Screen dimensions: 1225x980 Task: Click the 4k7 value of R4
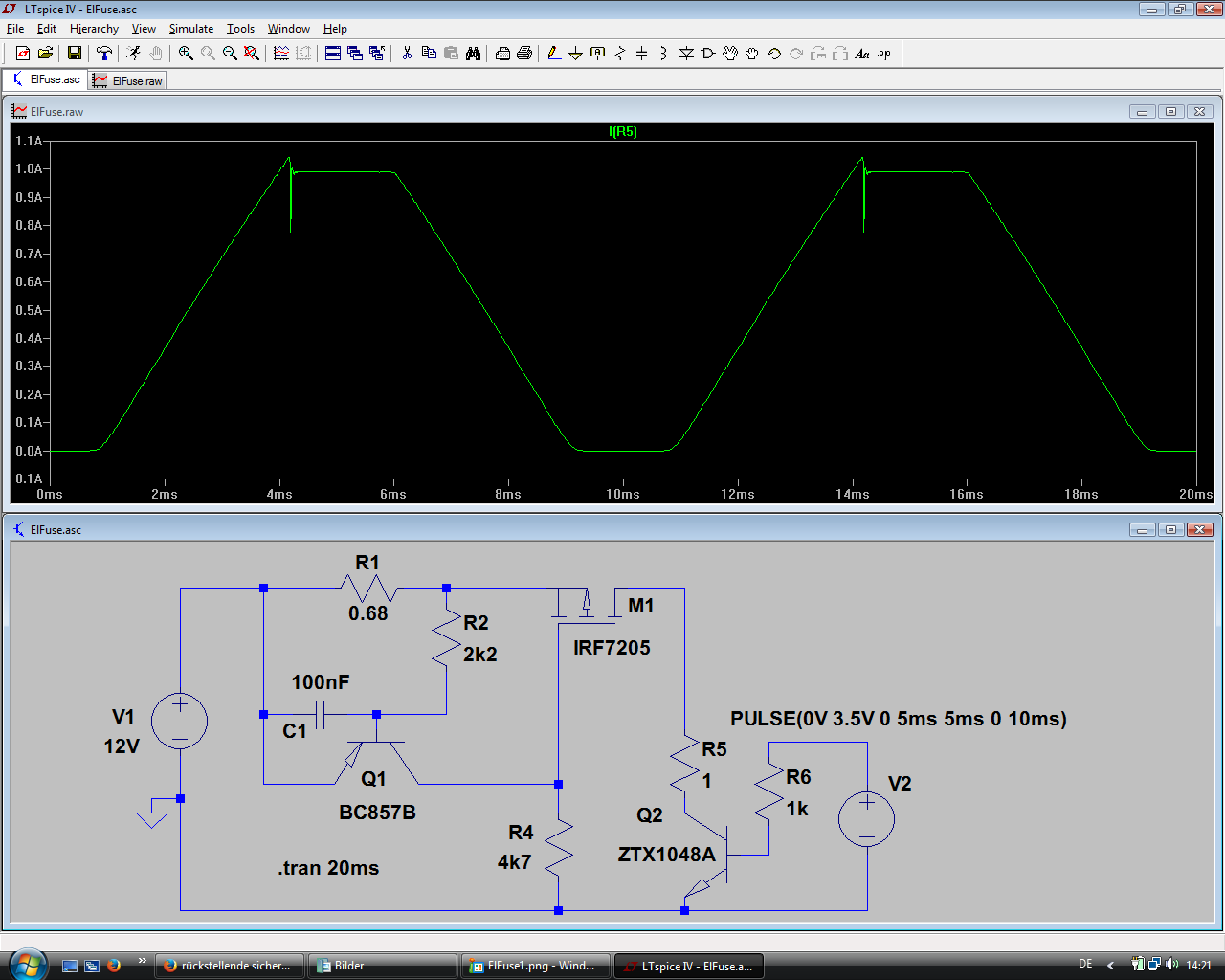pos(514,862)
